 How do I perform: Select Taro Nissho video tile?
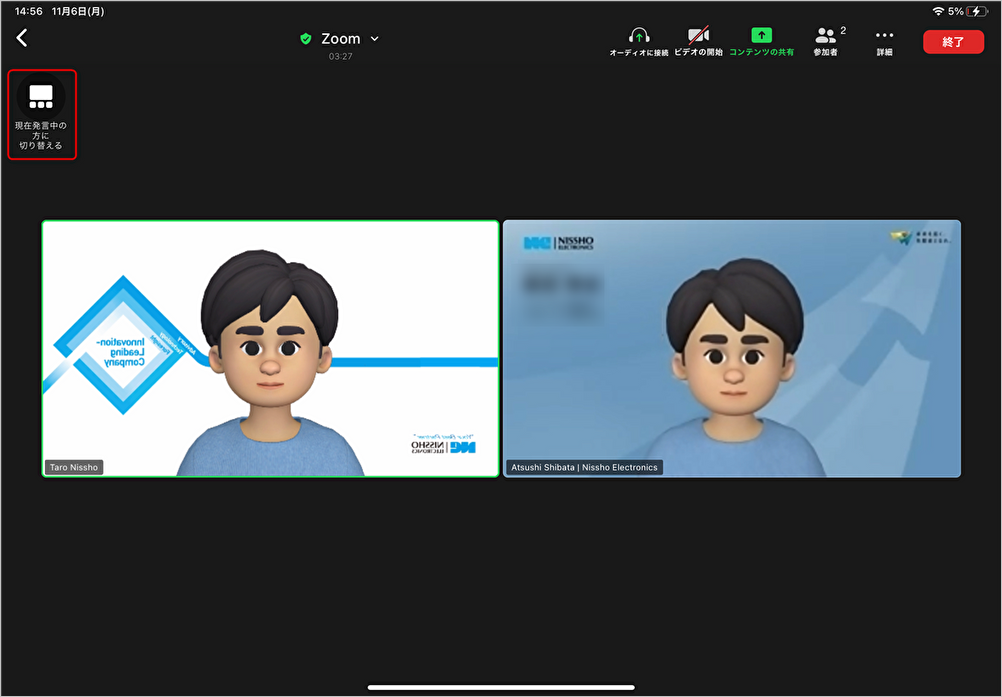point(270,348)
